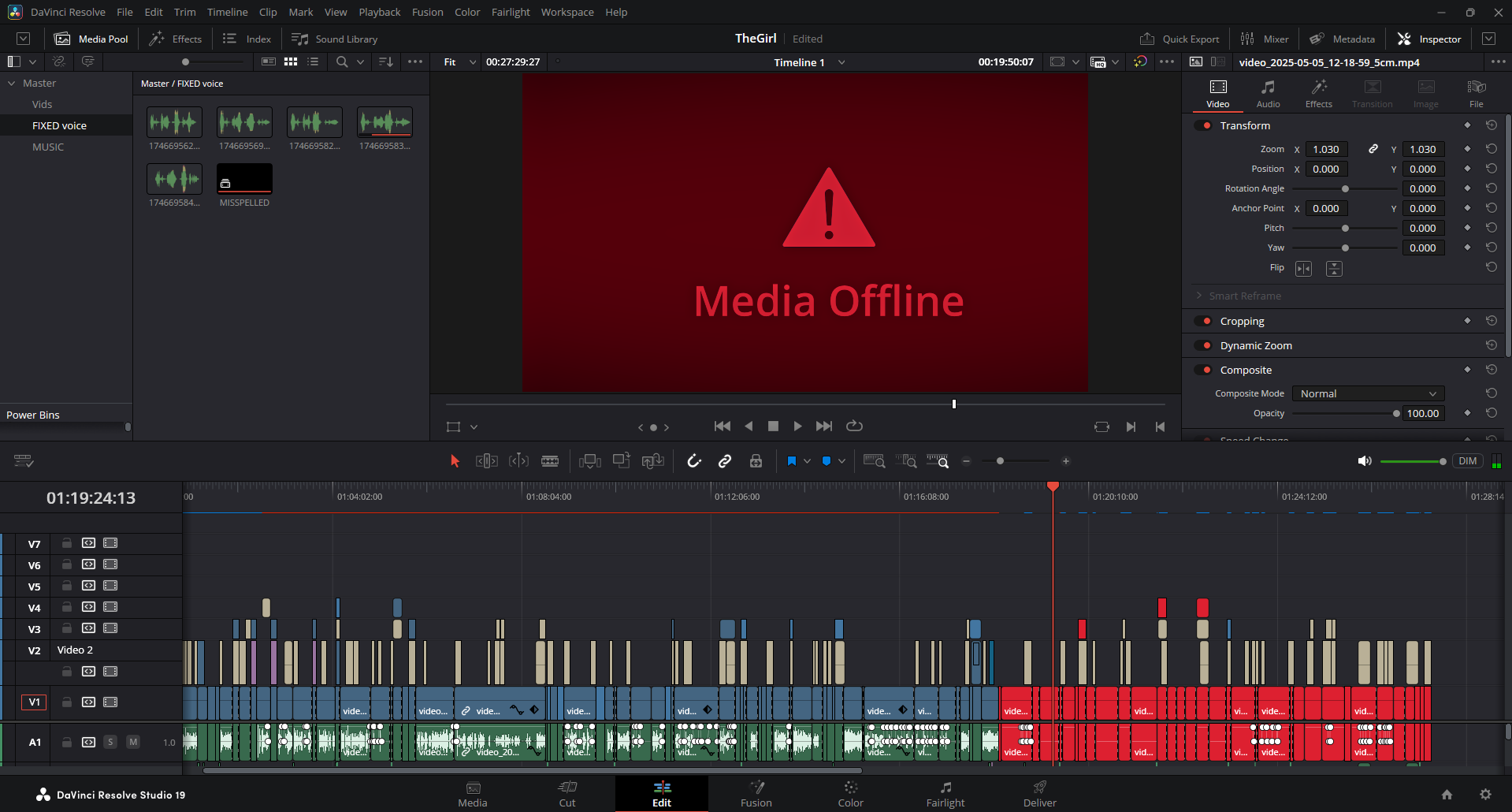Adjust the Rotation Angle slider

coord(1345,188)
